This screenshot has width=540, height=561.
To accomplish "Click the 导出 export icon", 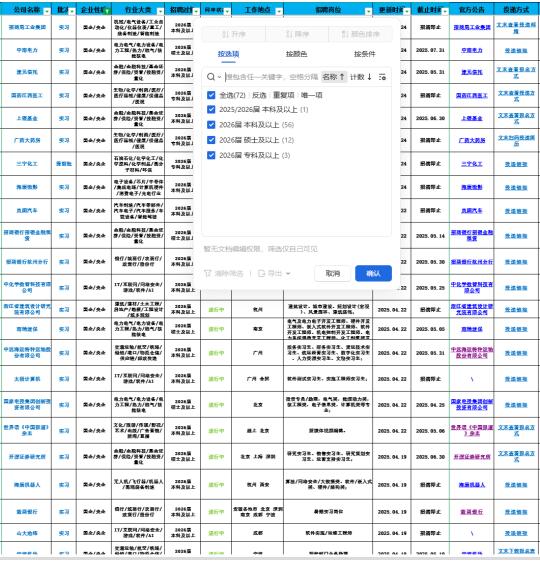I will coord(262,273).
